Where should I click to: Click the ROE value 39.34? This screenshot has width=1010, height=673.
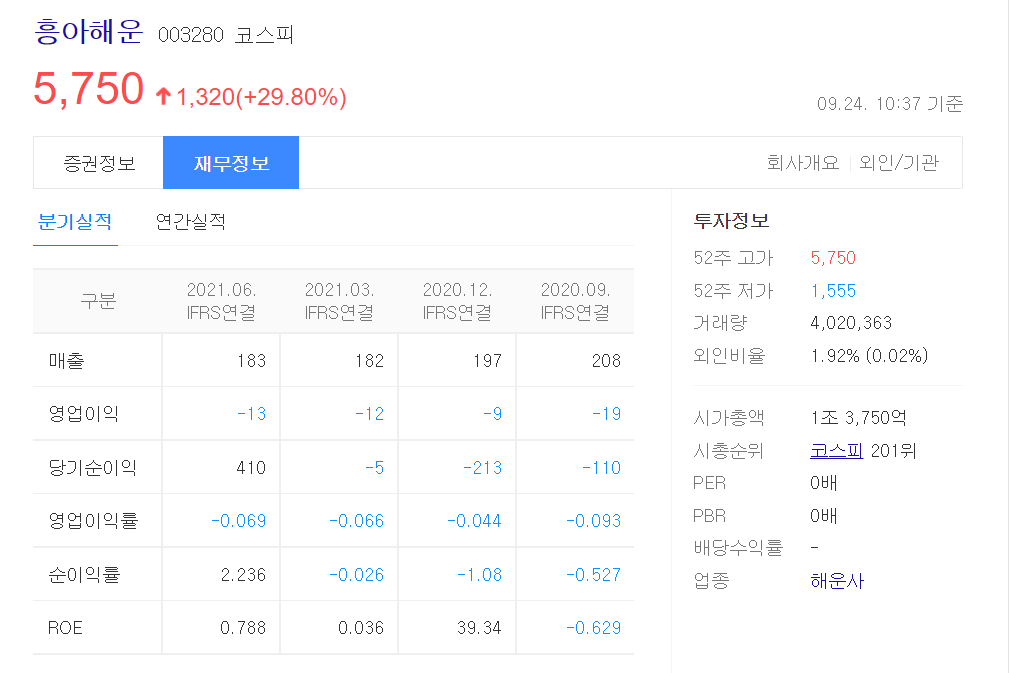pos(479,628)
